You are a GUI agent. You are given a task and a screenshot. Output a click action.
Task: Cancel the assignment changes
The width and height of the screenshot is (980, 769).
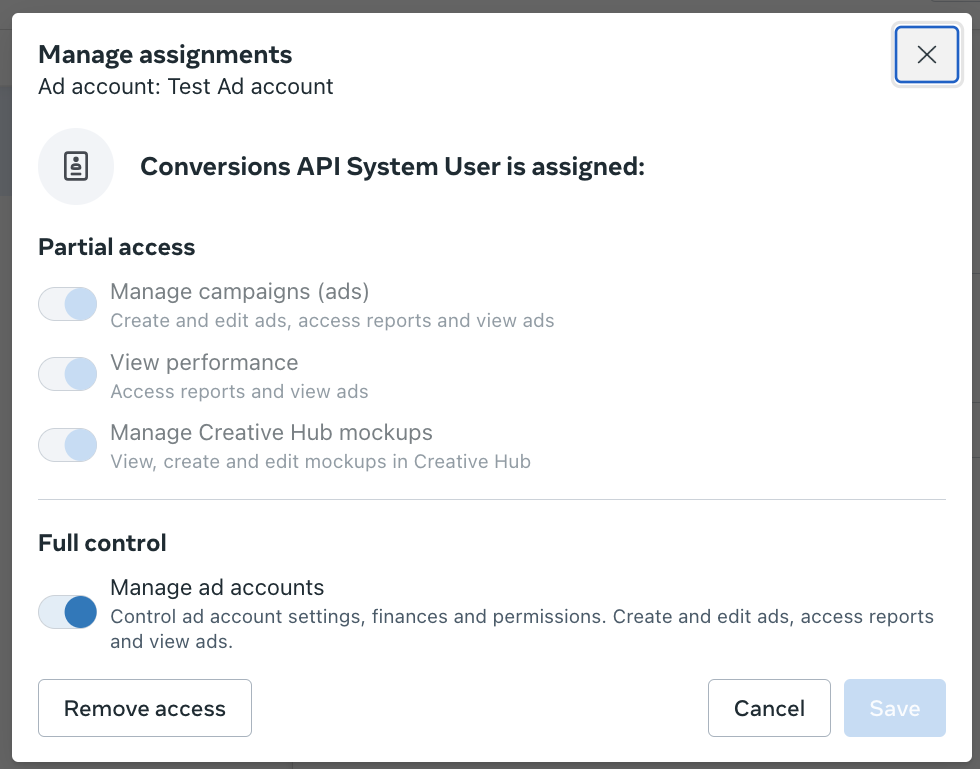[x=769, y=708]
